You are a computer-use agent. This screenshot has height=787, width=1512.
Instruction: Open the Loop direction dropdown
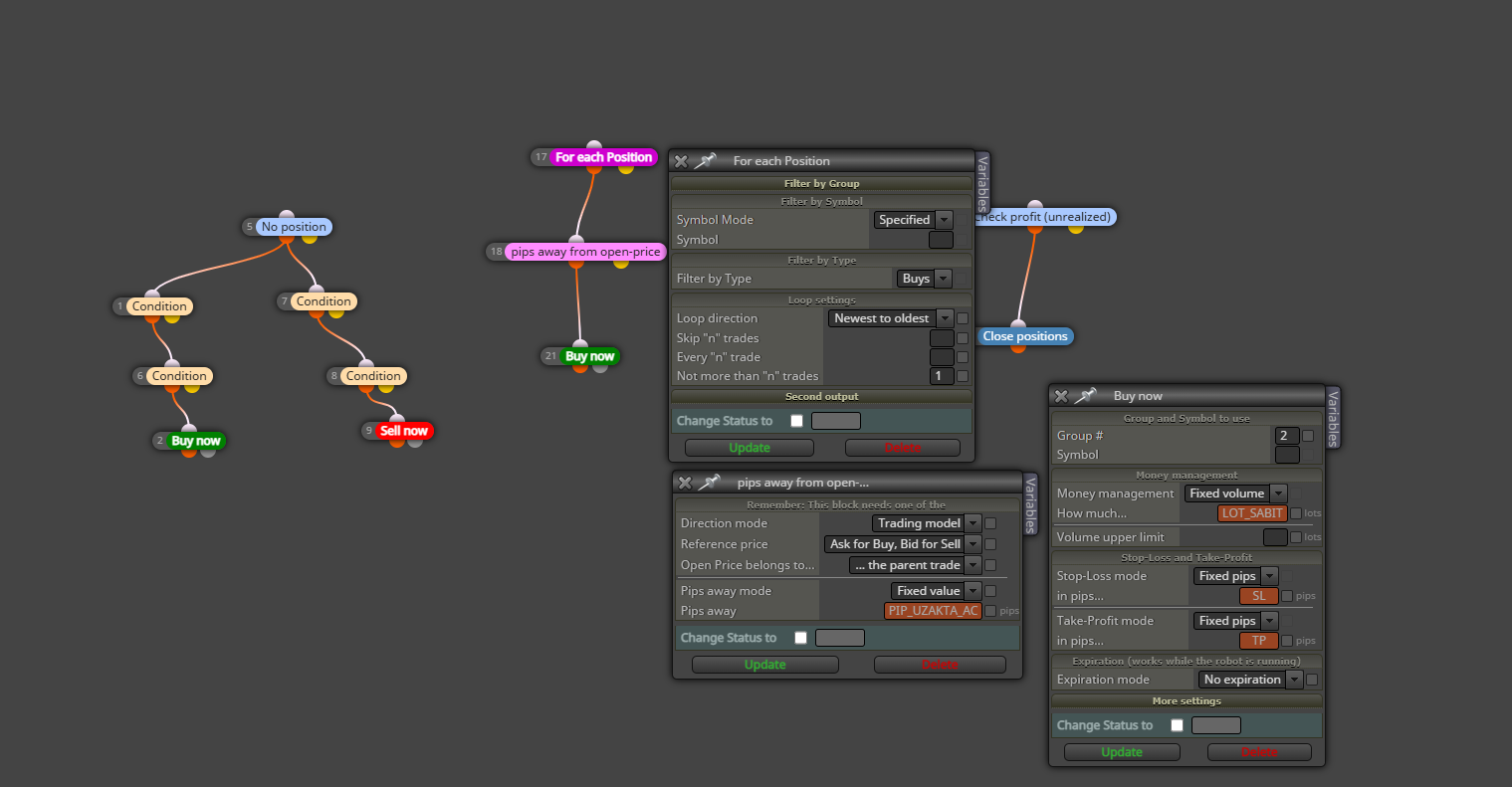[892, 318]
